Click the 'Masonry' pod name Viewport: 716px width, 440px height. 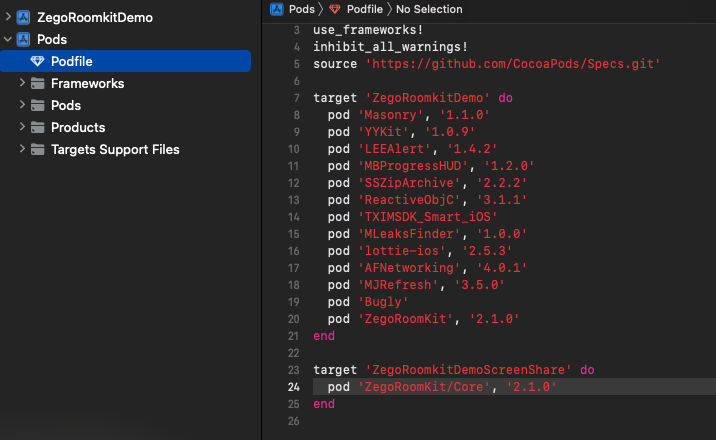click(390, 115)
